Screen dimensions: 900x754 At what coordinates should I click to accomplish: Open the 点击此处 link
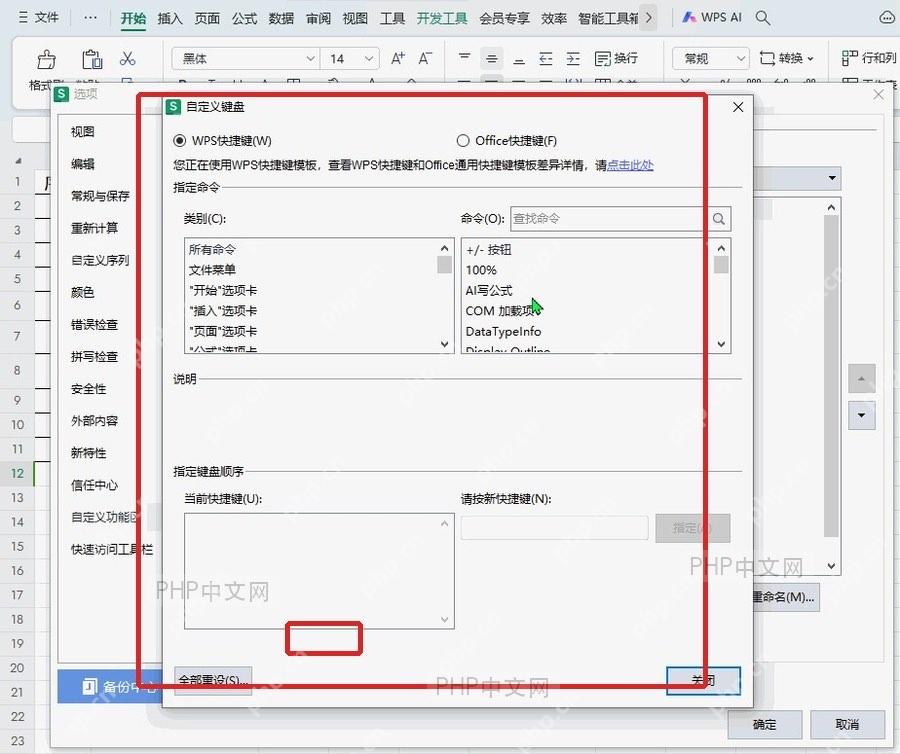630,165
